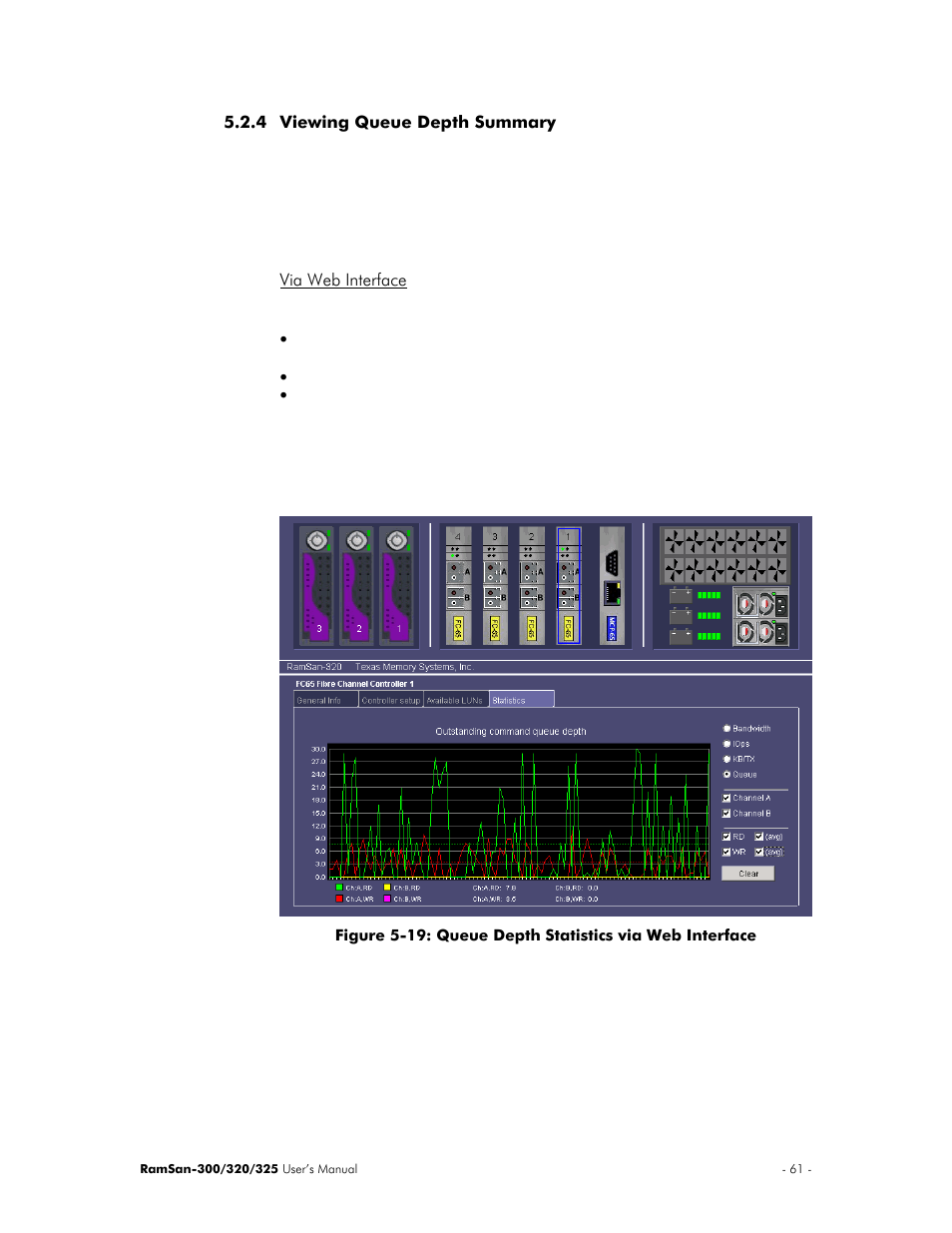Open FC65 controller card in slot 3
The width and height of the screenshot is (952, 1233).
pyautogui.click(x=495, y=586)
